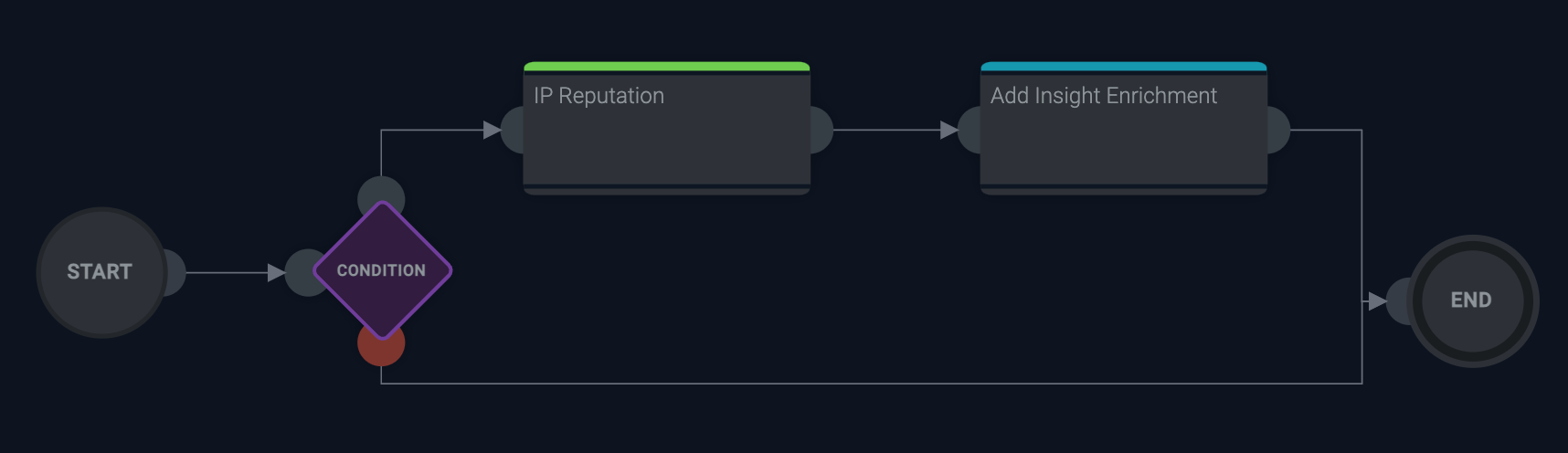Click Add Insight Enrichment output port
1568x453 pixels.
(1278, 130)
